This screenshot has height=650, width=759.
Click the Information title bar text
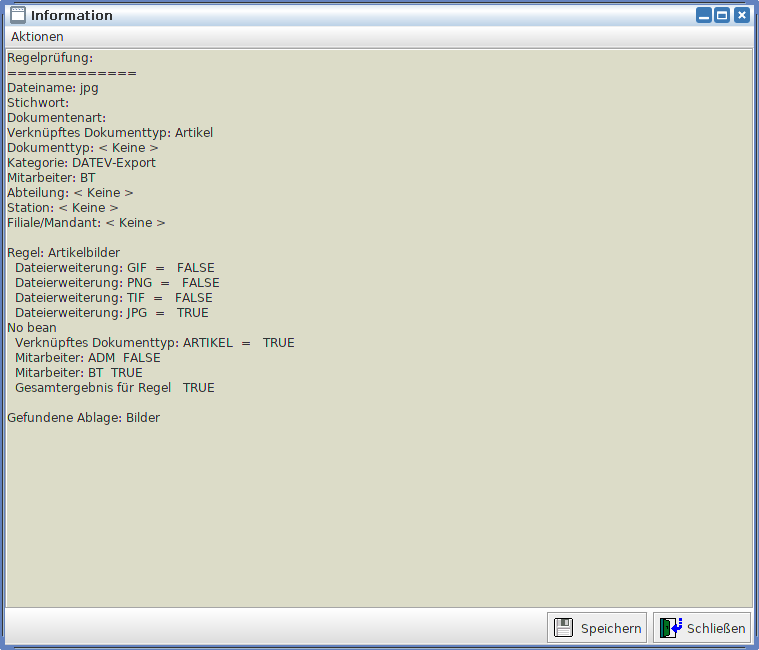pos(72,15)
